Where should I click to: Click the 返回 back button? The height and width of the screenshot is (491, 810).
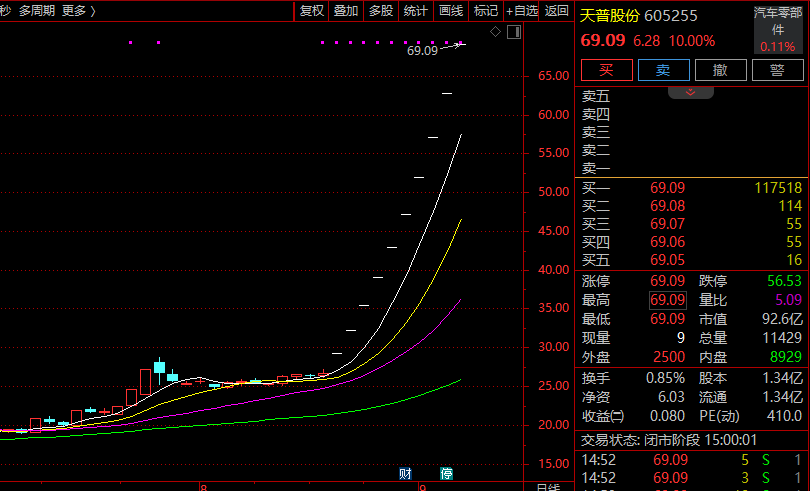tap(557, 11)
